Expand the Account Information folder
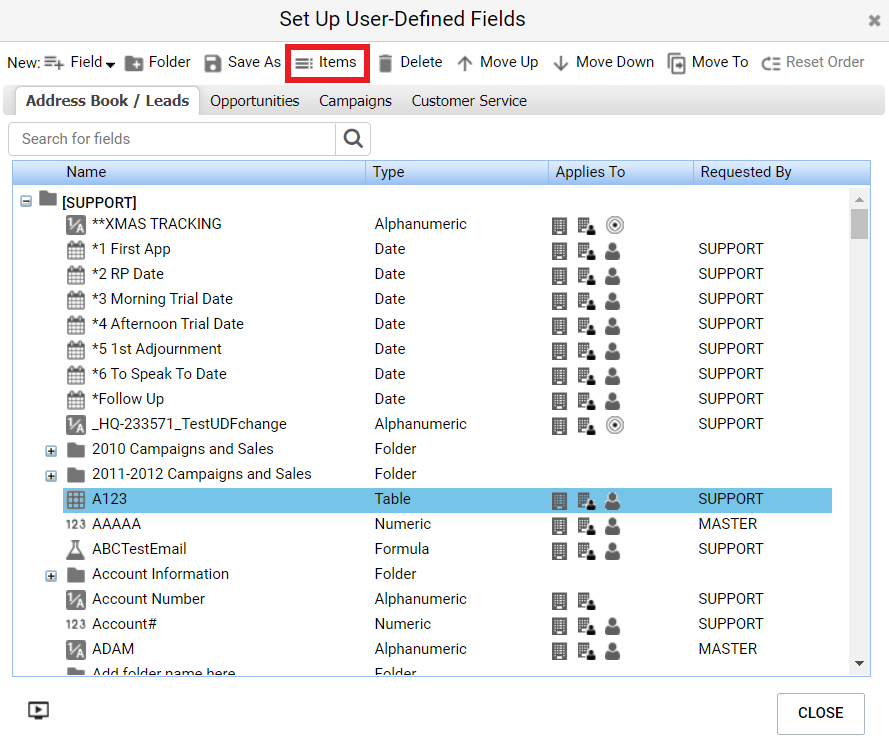889x745 pixels. click(x=51, y=576)
